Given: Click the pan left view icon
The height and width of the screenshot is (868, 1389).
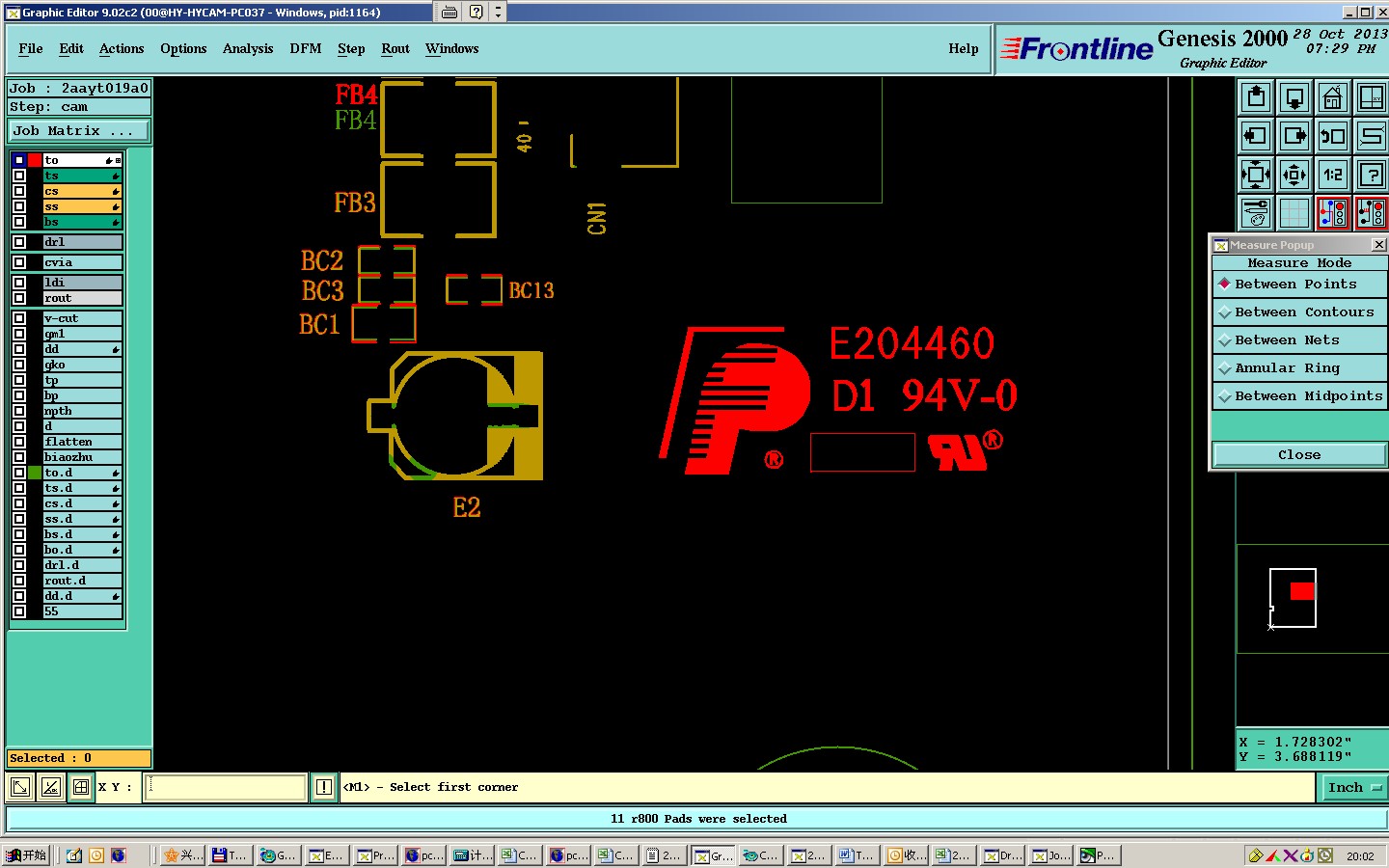Looking at the screenshot, I should point(1256,136).
